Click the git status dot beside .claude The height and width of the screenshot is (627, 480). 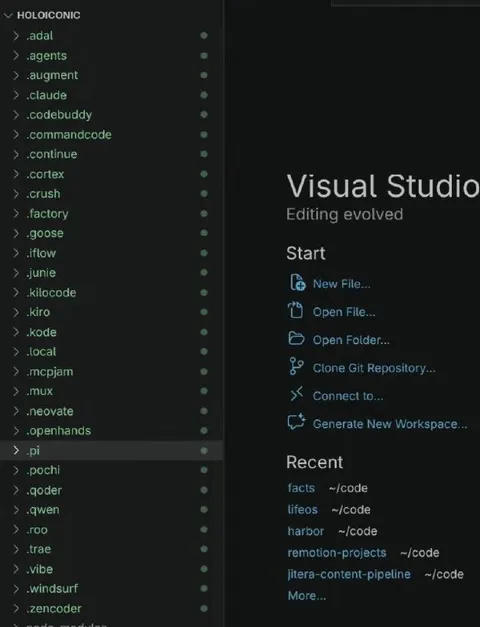(x=204, y=95)
